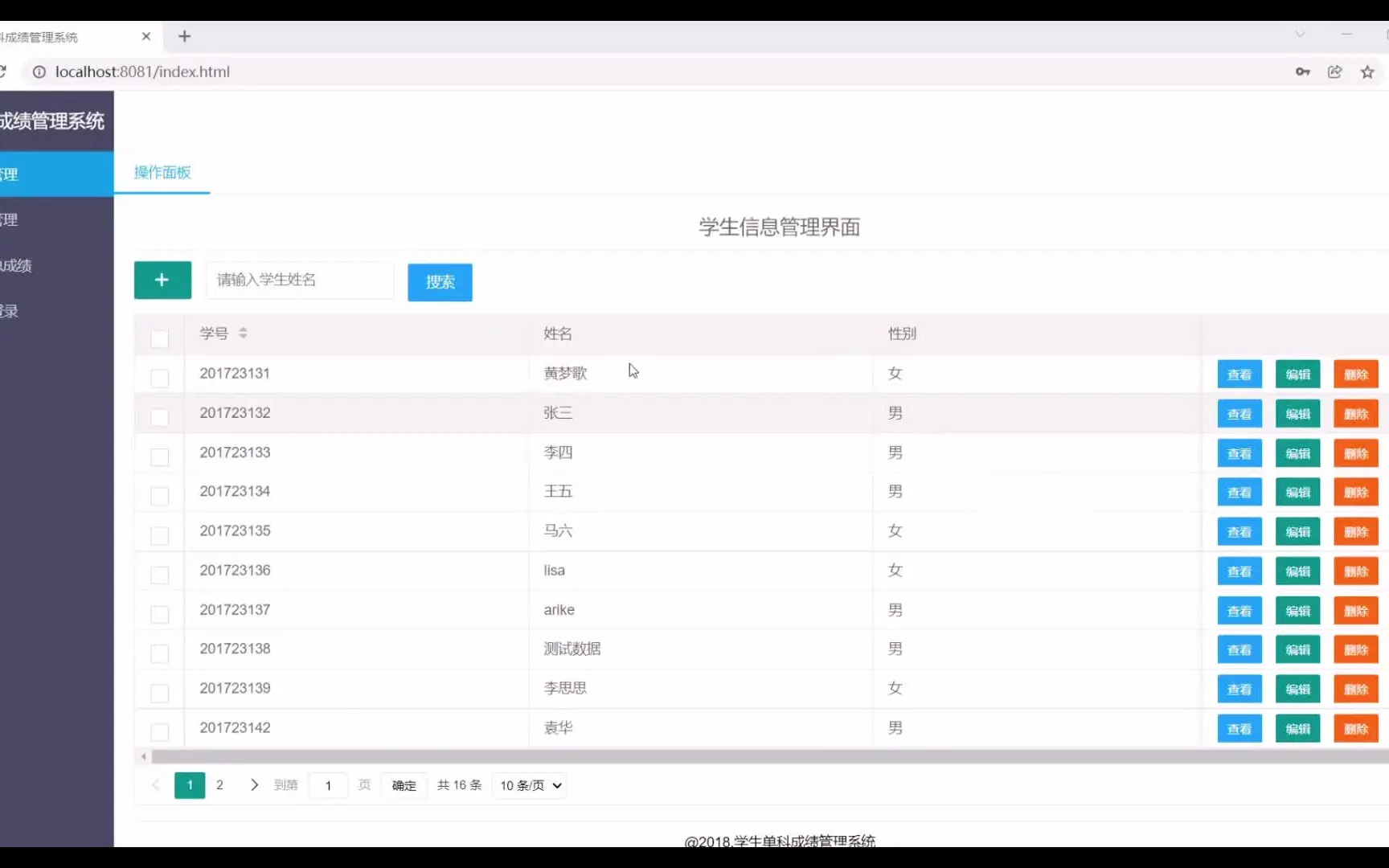This screenshot has width=1389, height=868.
Task: Switch to the 操作面板 tab
Action: [x=162, y=173]
